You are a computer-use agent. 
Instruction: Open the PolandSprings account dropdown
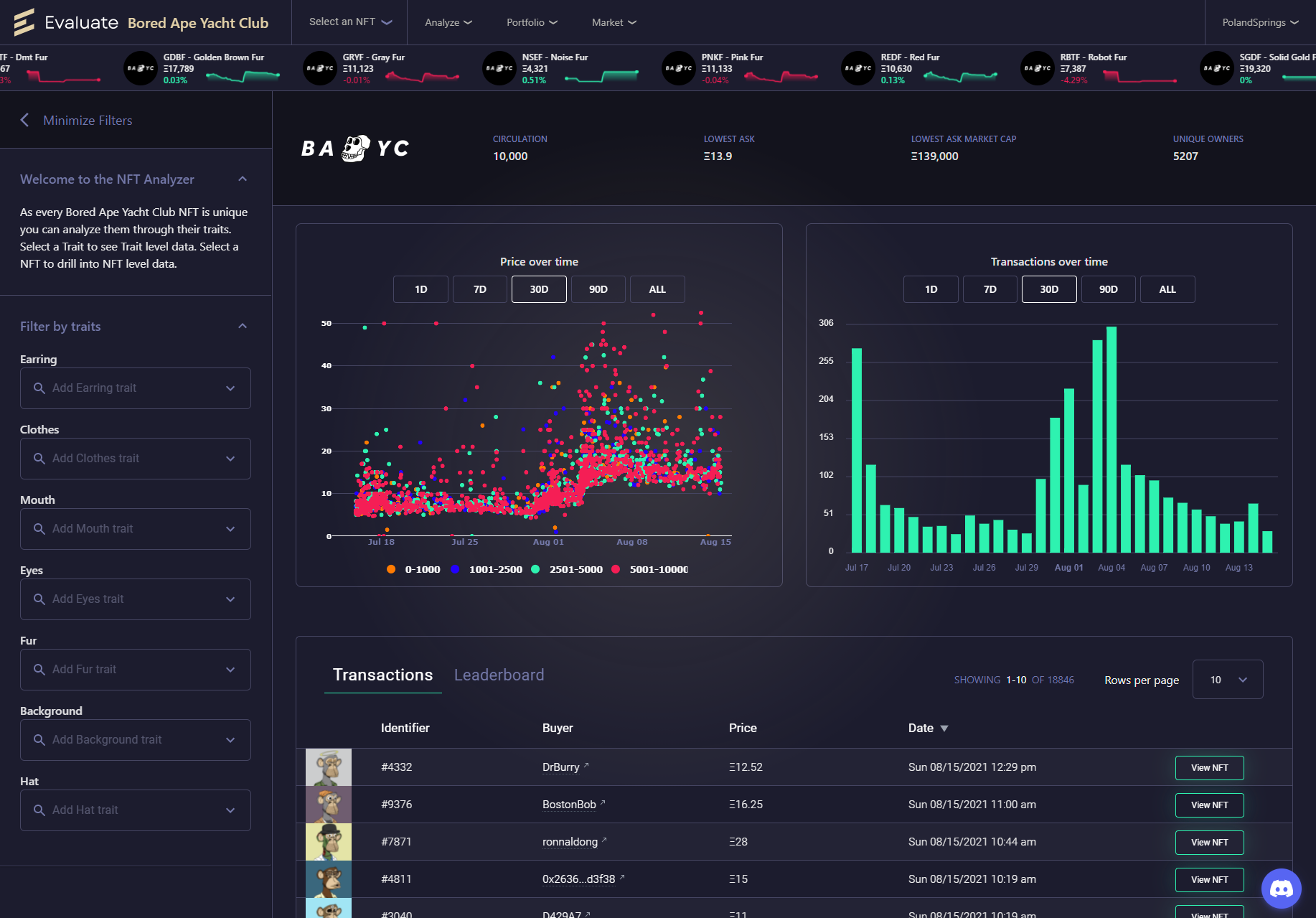(x=1260, y=22)
